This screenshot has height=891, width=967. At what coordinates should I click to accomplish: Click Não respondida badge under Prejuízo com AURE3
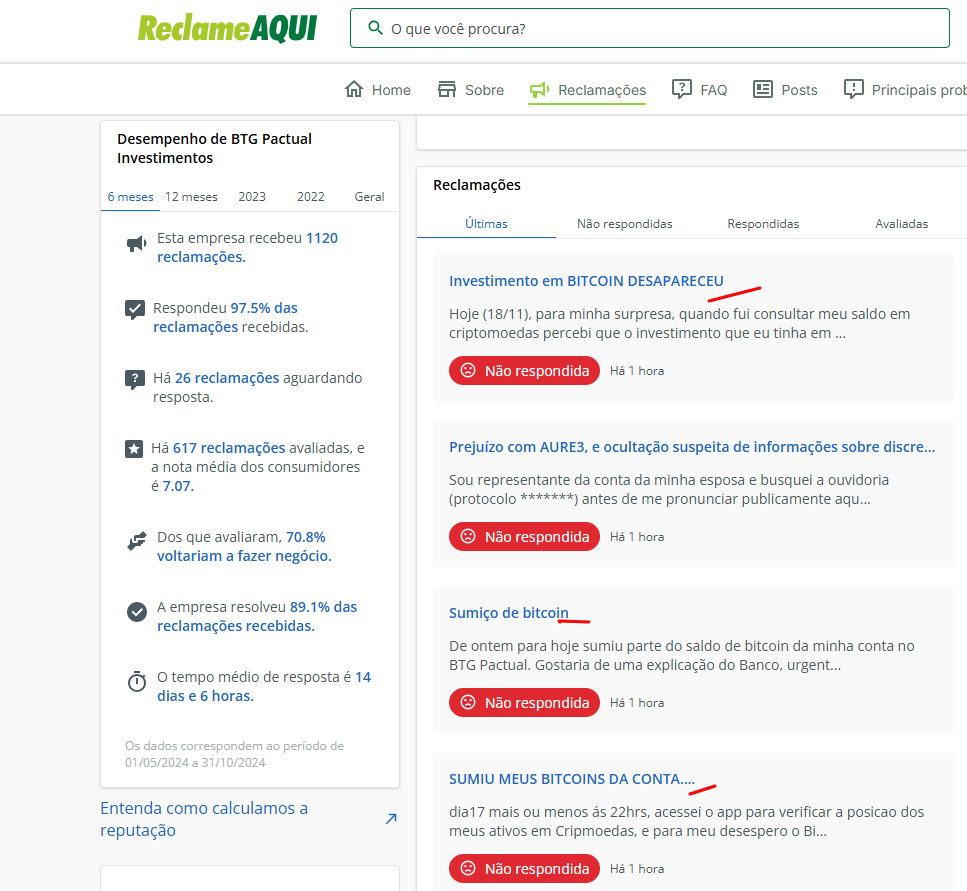point(524,536)
